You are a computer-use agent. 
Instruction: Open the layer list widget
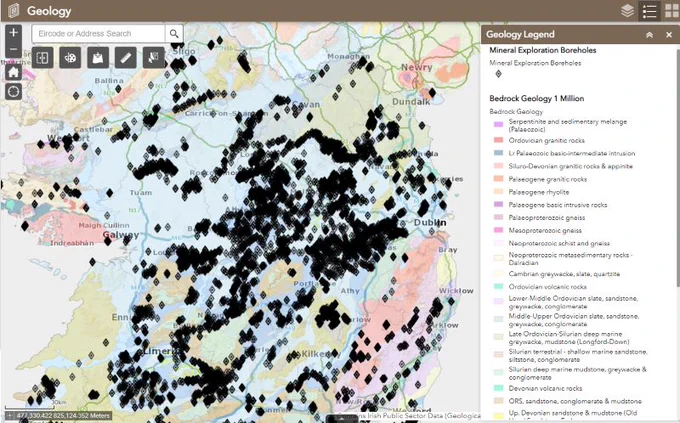627,11
